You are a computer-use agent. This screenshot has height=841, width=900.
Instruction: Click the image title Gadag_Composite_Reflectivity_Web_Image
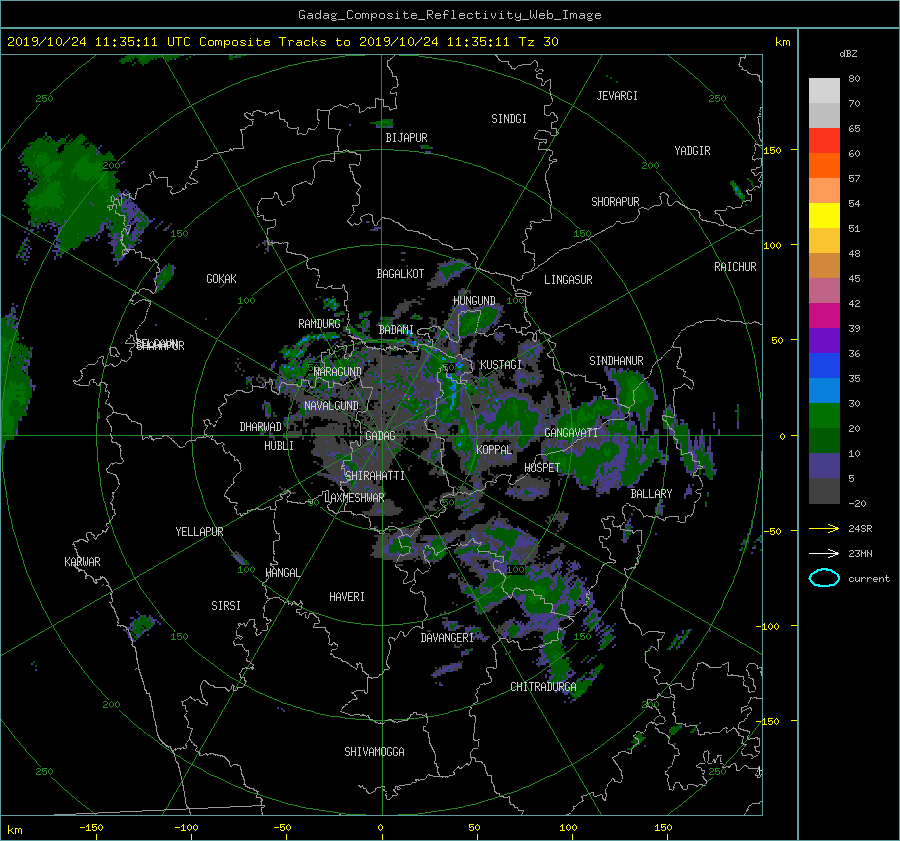[x=449, y=15]
